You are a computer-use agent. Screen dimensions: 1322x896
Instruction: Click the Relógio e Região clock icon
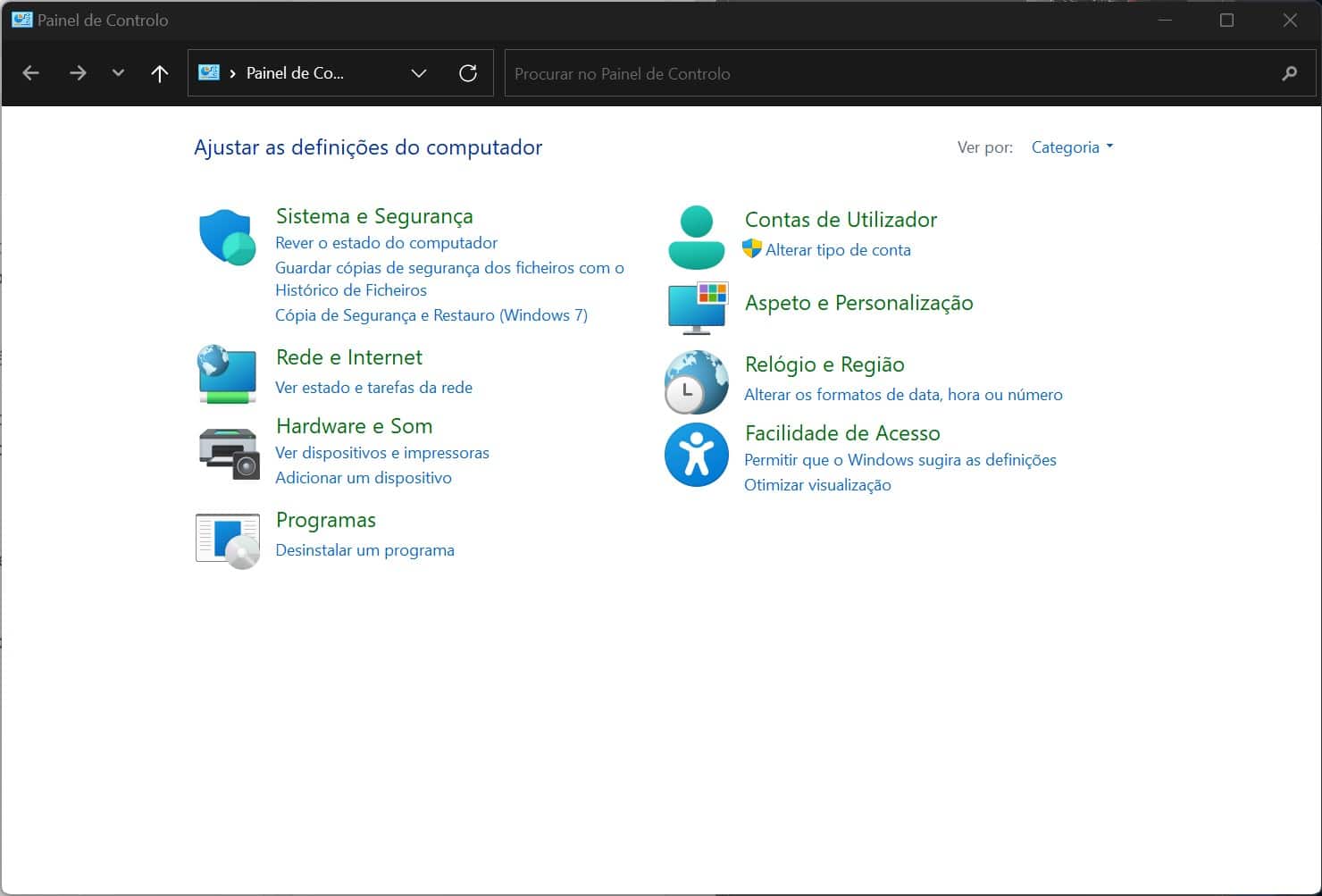(x=696, y=382)
